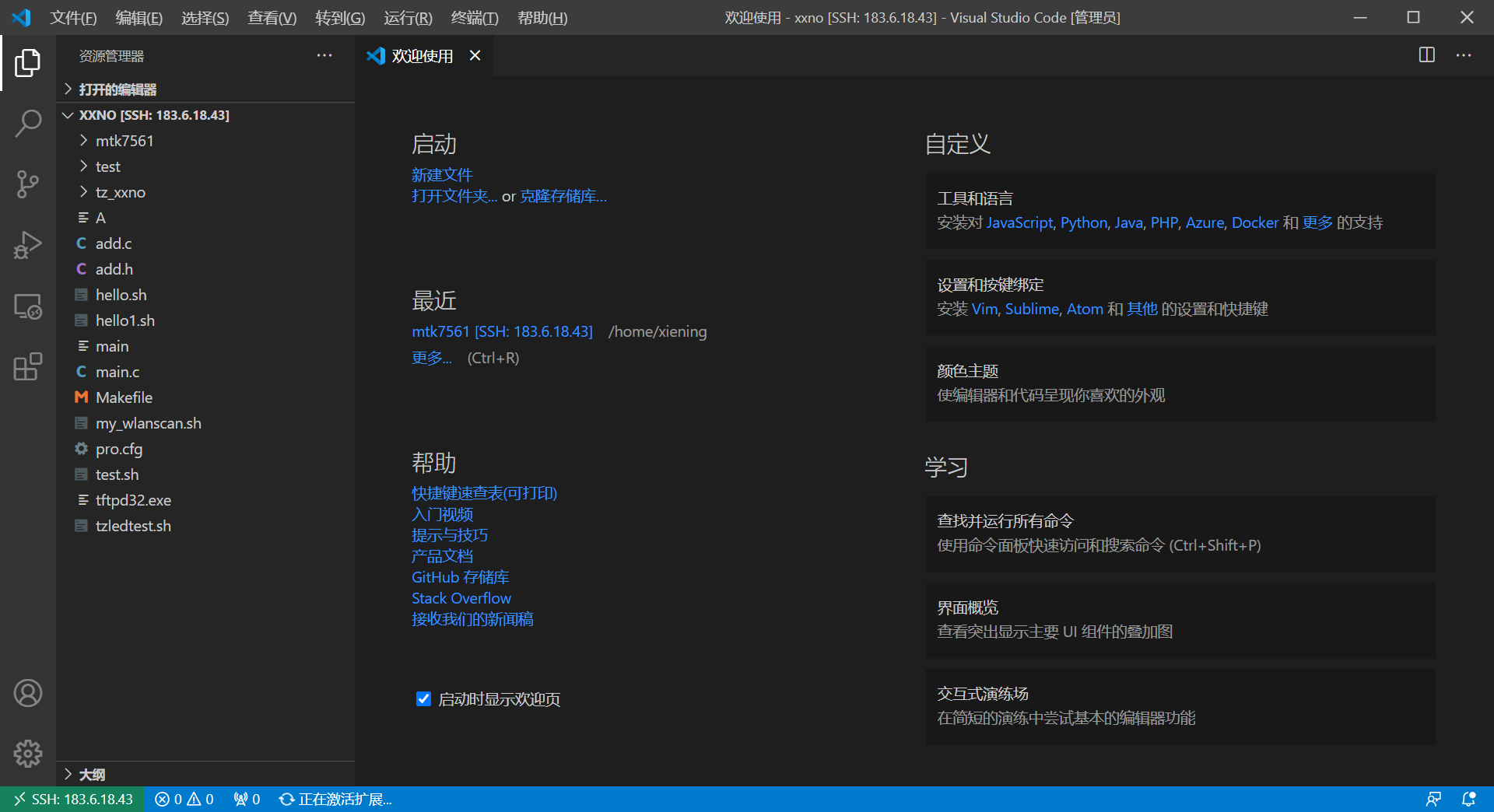Open the 终端(T) menu
1494x812 pixels.
[x=475, y=17]
